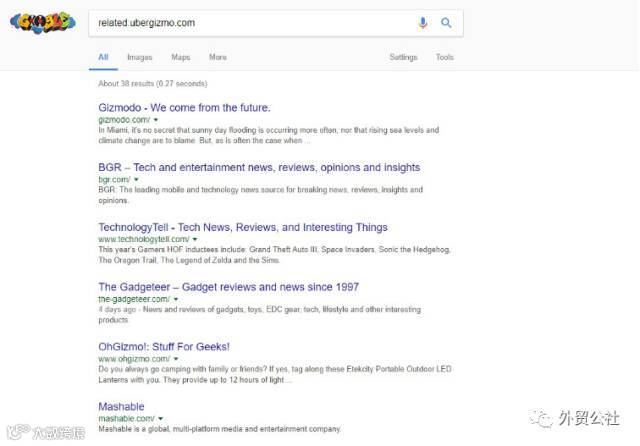The image size is (640, 446).
Task: Open the OhGizmo! Stuff For Geeks link
Action: click(x=164, y=346)
